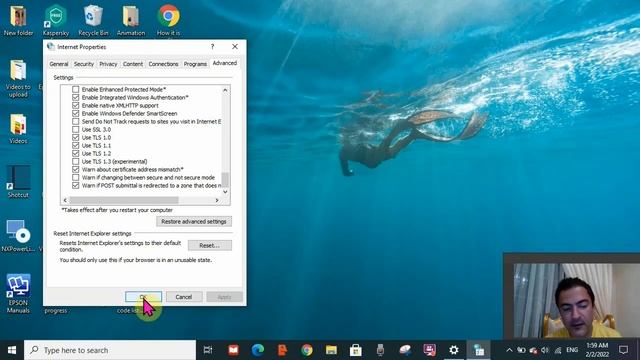640x360 pixels.
Task: Uncheck Enable Integrated Windows Authentication
Action: tap(76, 97)
